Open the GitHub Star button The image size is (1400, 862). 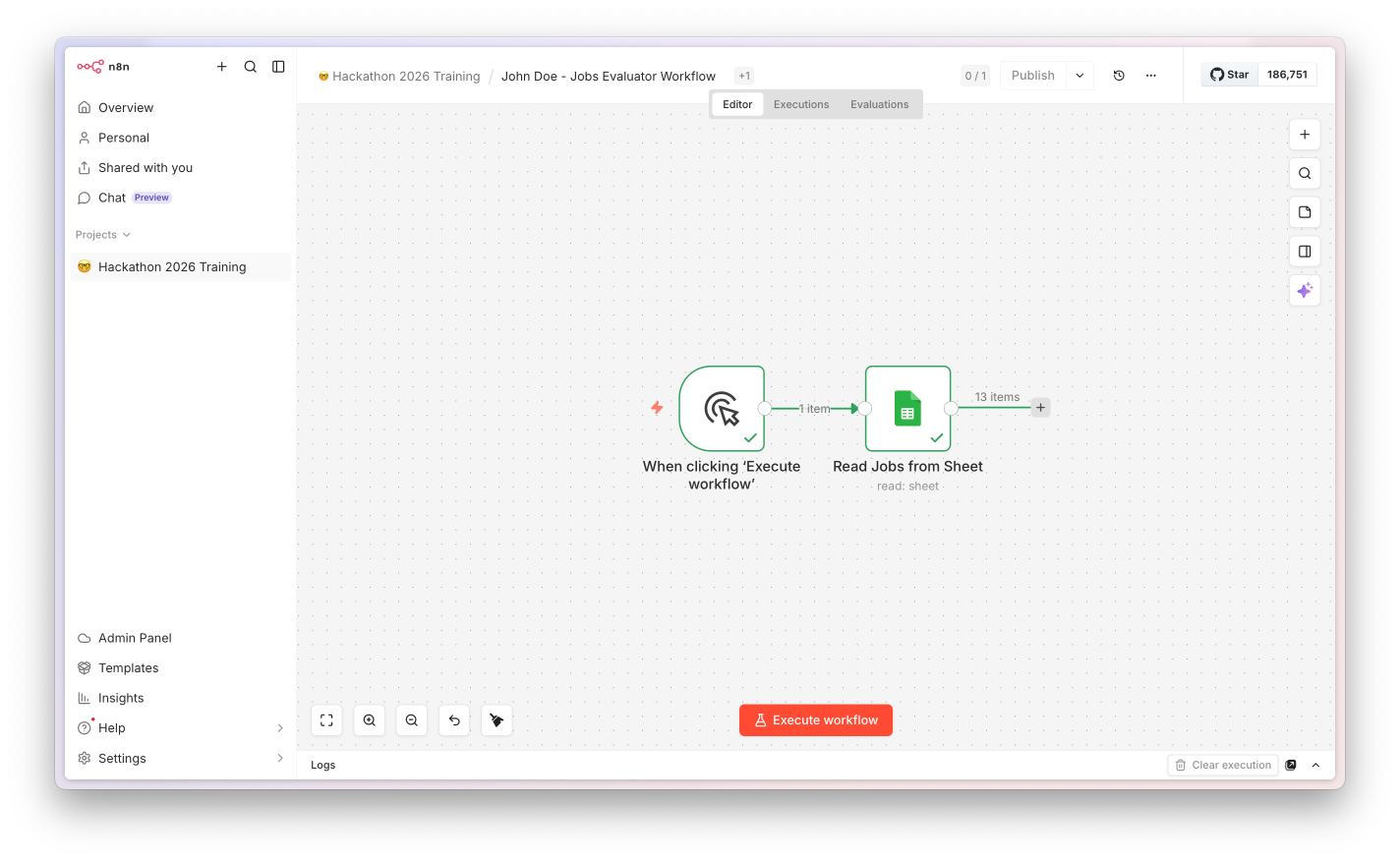[1230, 75]
